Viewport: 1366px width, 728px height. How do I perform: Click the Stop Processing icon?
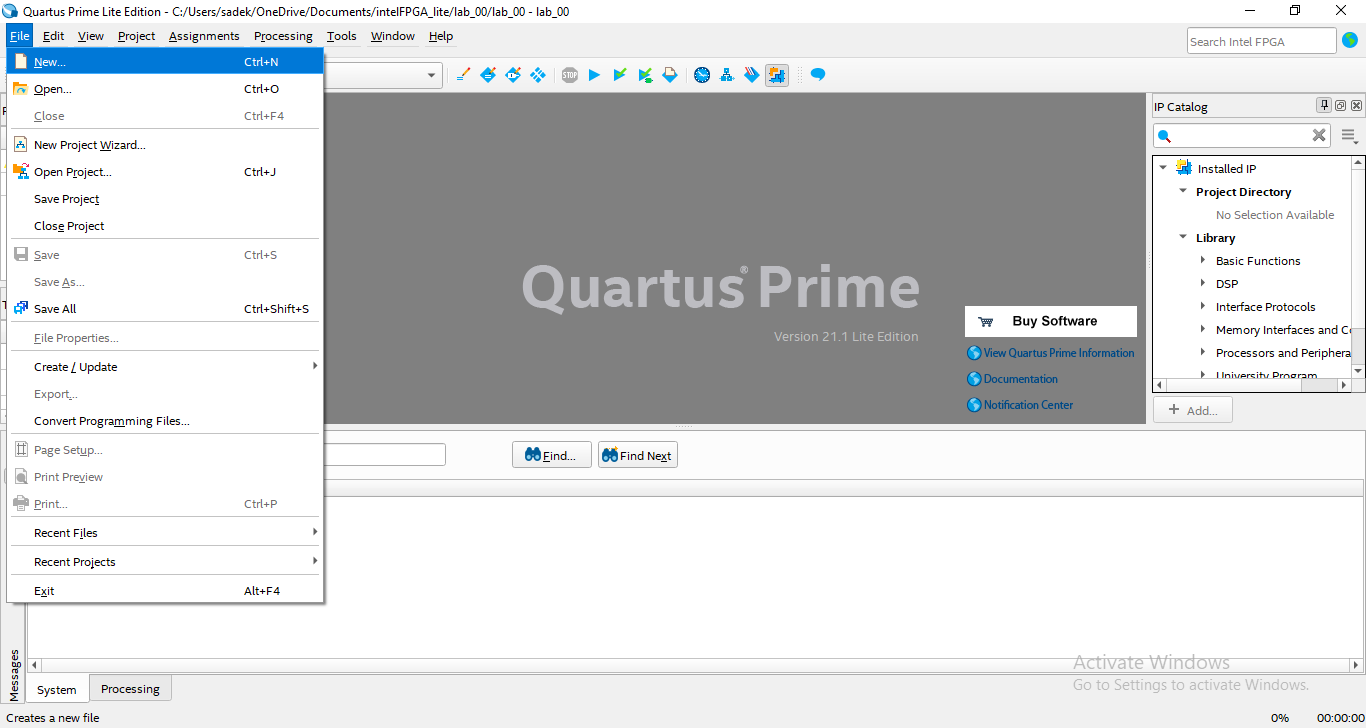(569, 75)
